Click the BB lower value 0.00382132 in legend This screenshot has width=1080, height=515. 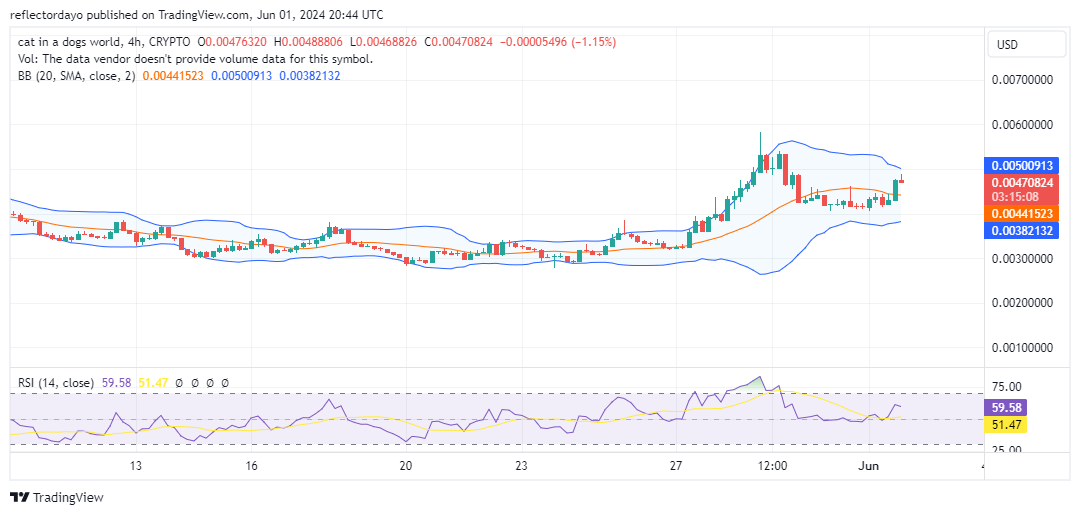point(308,76)
